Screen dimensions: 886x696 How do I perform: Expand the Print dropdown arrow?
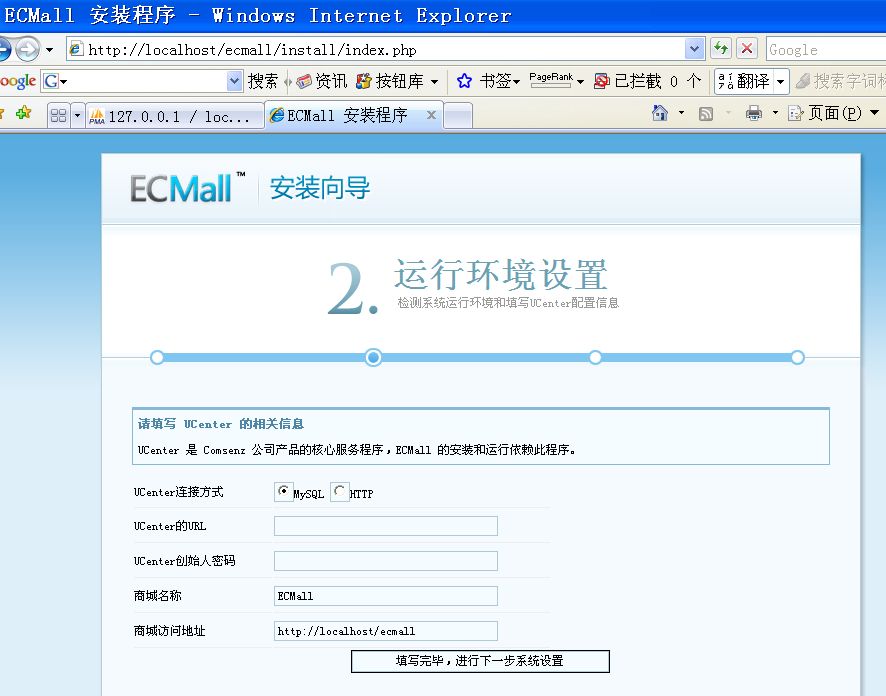(775, 113)
